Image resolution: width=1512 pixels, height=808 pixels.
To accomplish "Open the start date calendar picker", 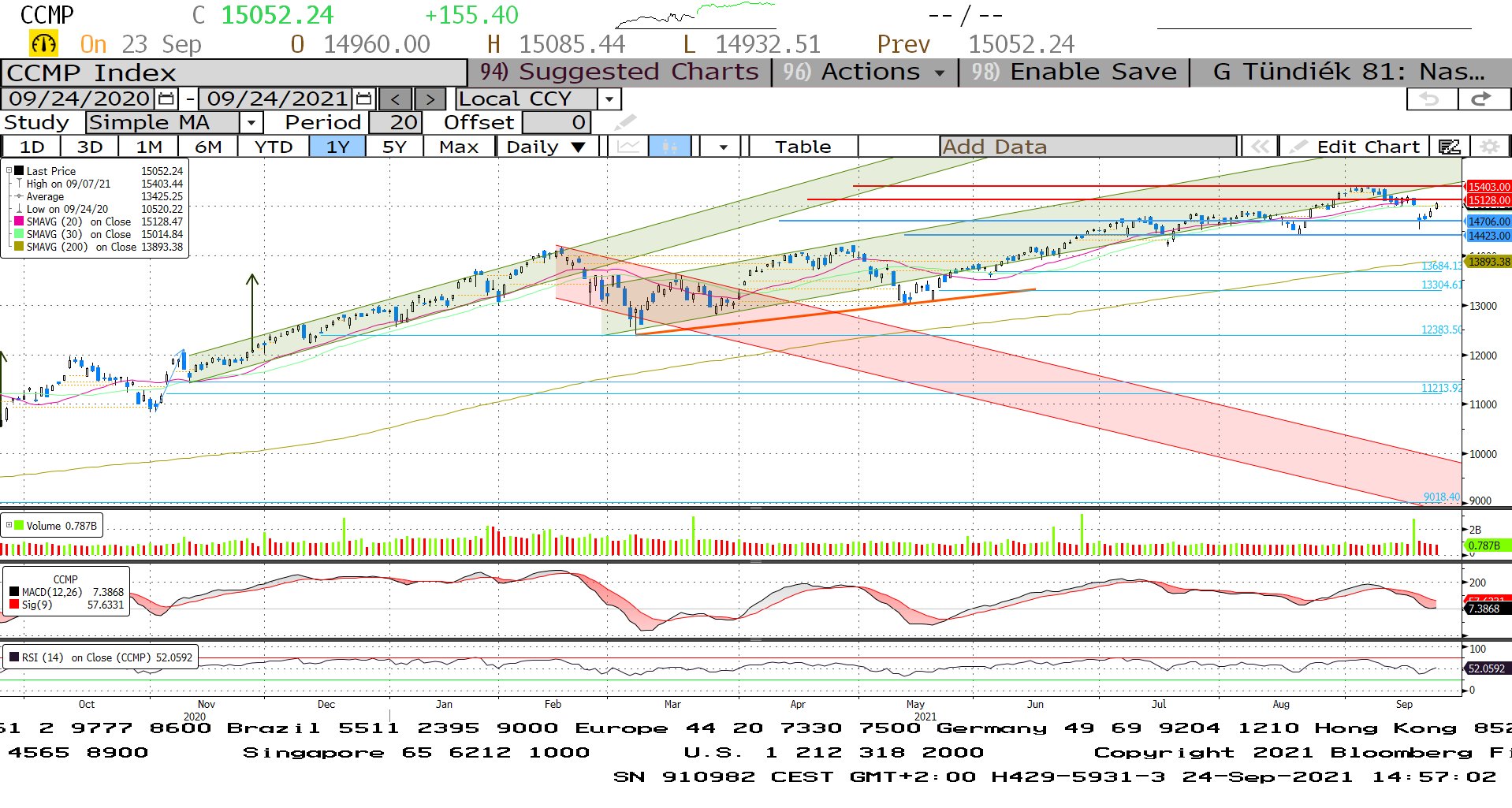I will pos(166,99).
